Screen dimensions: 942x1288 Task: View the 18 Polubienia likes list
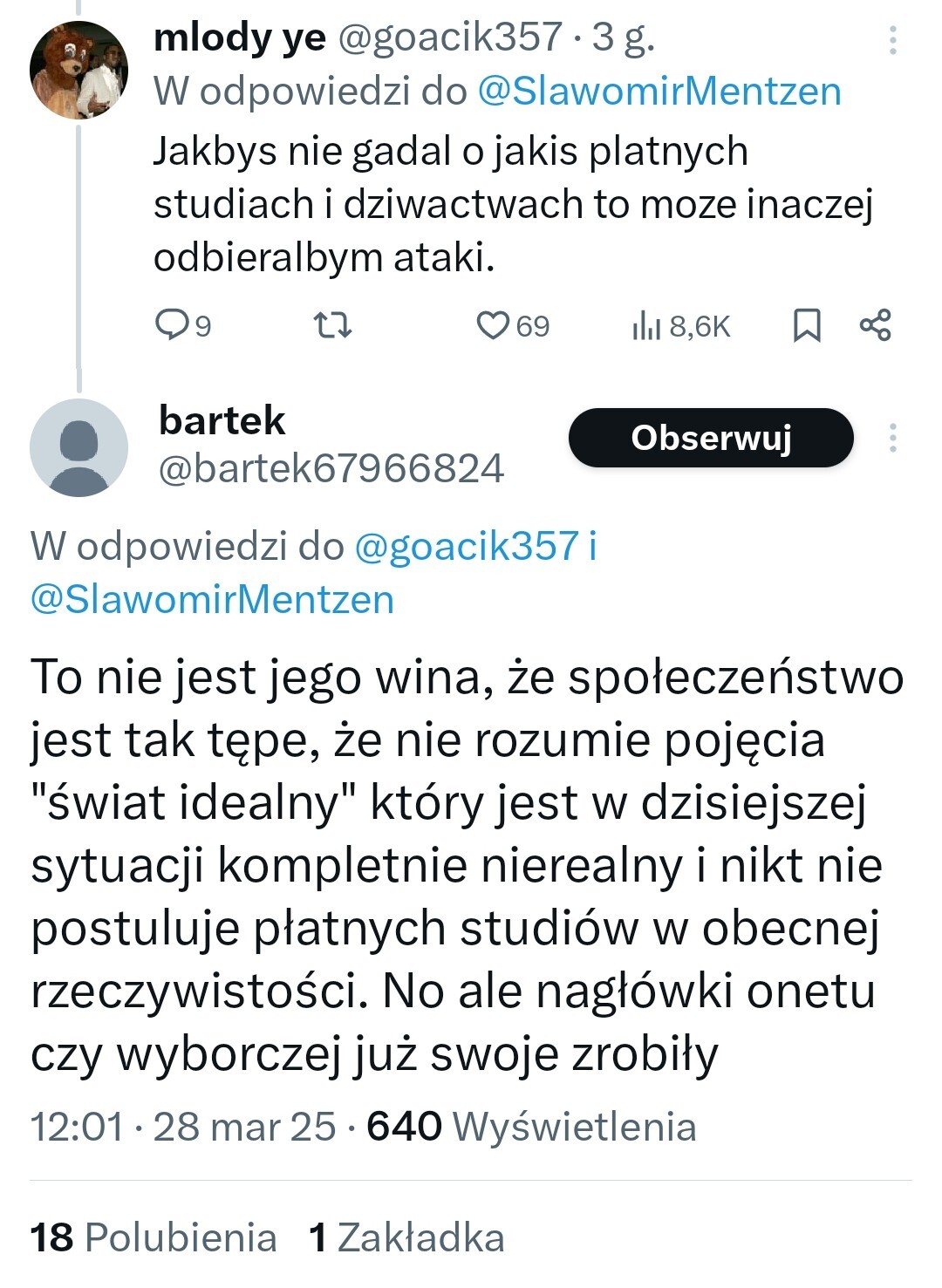point(154,1237)
